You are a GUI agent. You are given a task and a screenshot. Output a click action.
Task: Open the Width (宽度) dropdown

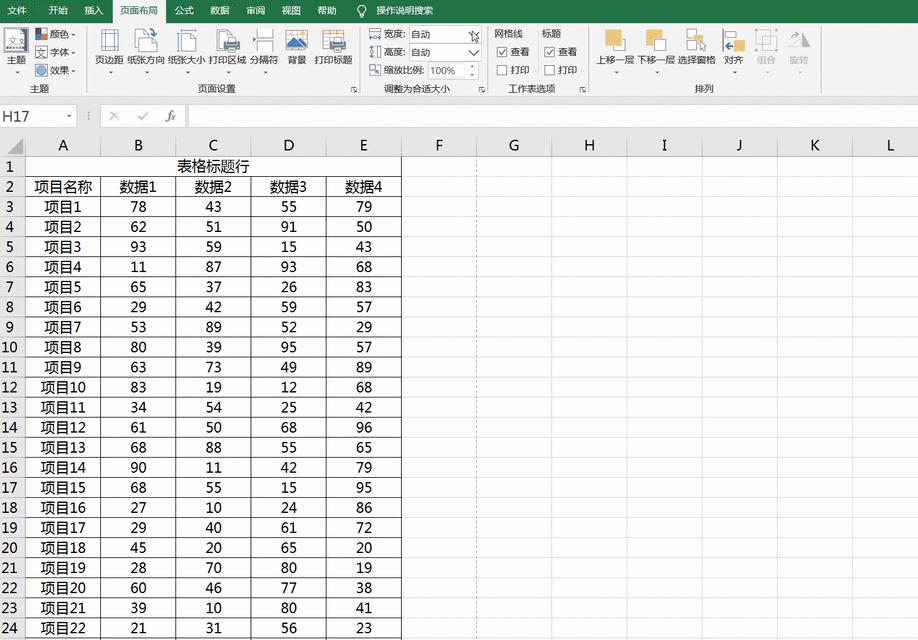click(474, 35)
